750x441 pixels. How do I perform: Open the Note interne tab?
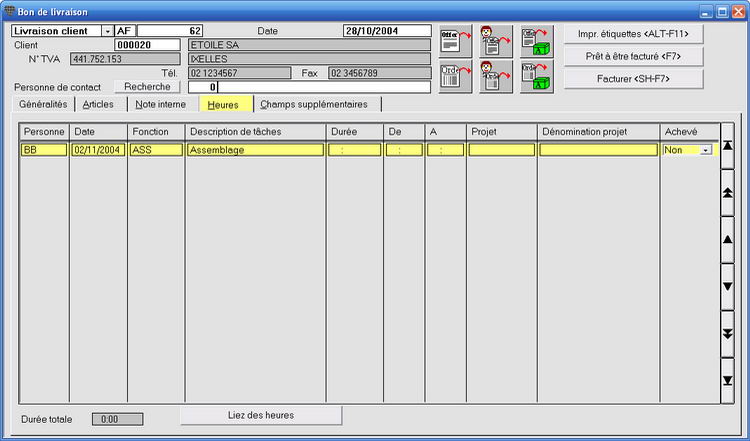pos(161,104)
